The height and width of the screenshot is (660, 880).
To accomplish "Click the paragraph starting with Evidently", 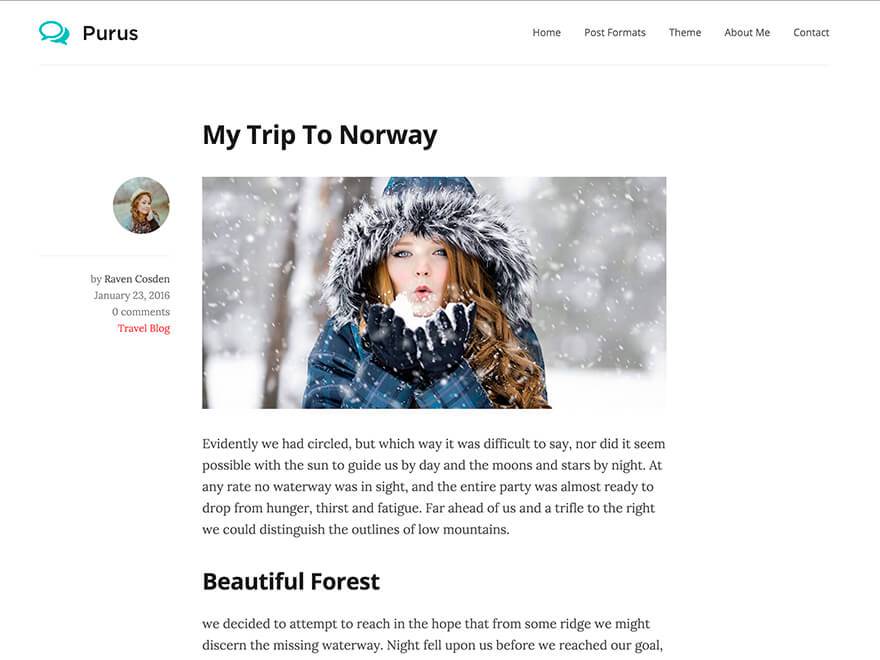I will pyautogui.click(x=433, y=486).
